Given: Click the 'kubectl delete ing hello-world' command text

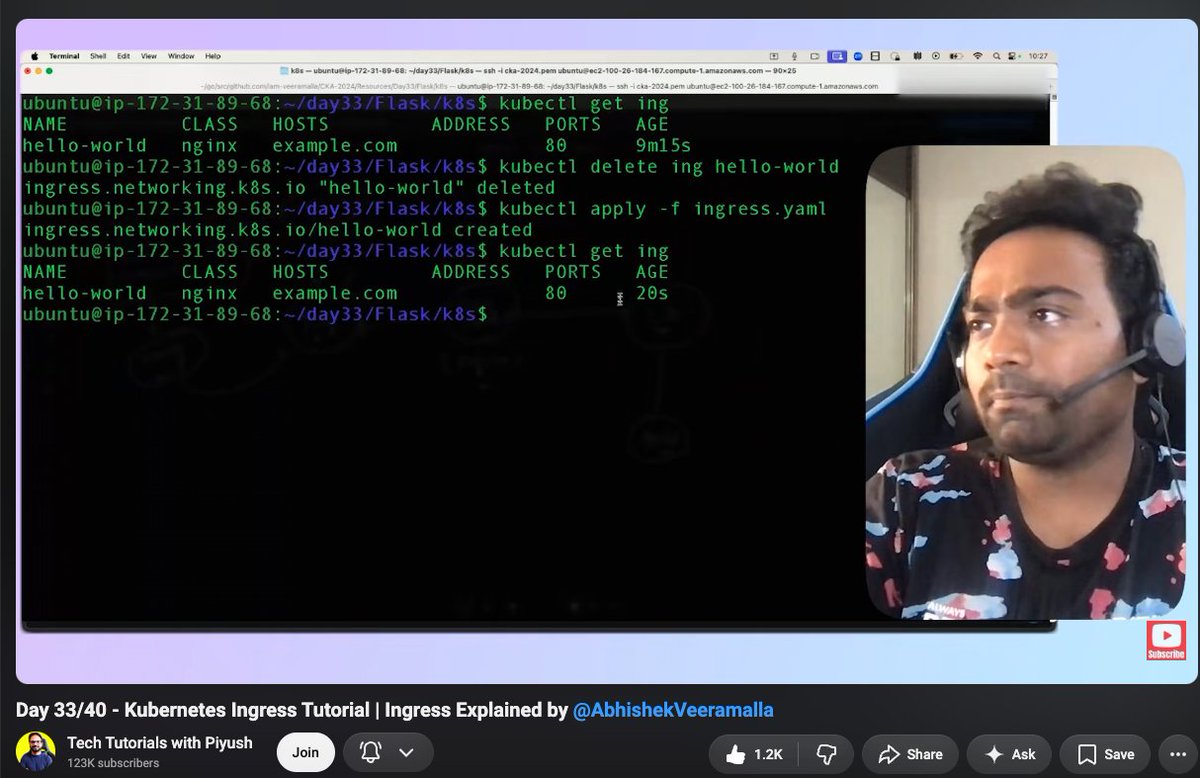Looking at the screenshot, I should [x=669, y=166].
